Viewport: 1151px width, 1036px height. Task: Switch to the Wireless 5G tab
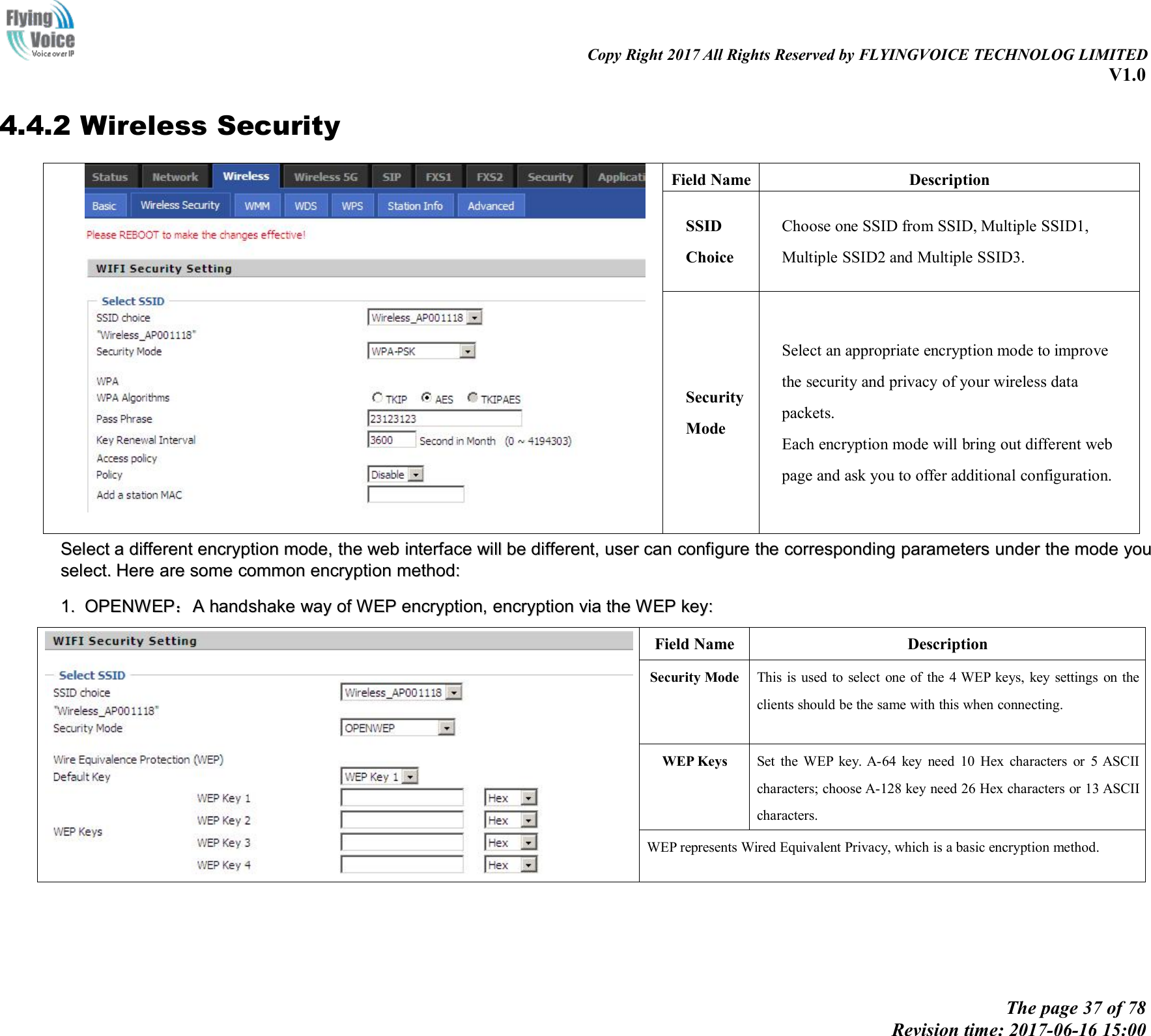[324, 176]
